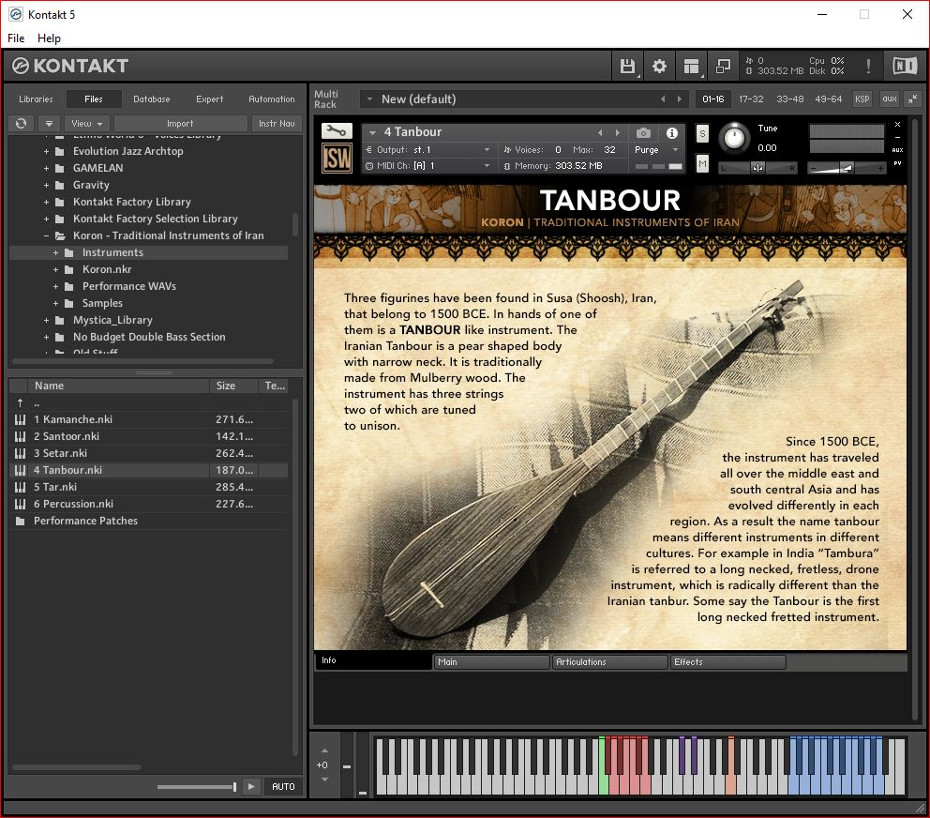The width and height of the screenshot is (930, 818).
Task: Click the piano icon beside 1 Kamanche.nki
Action: click(x=20, y=419)
